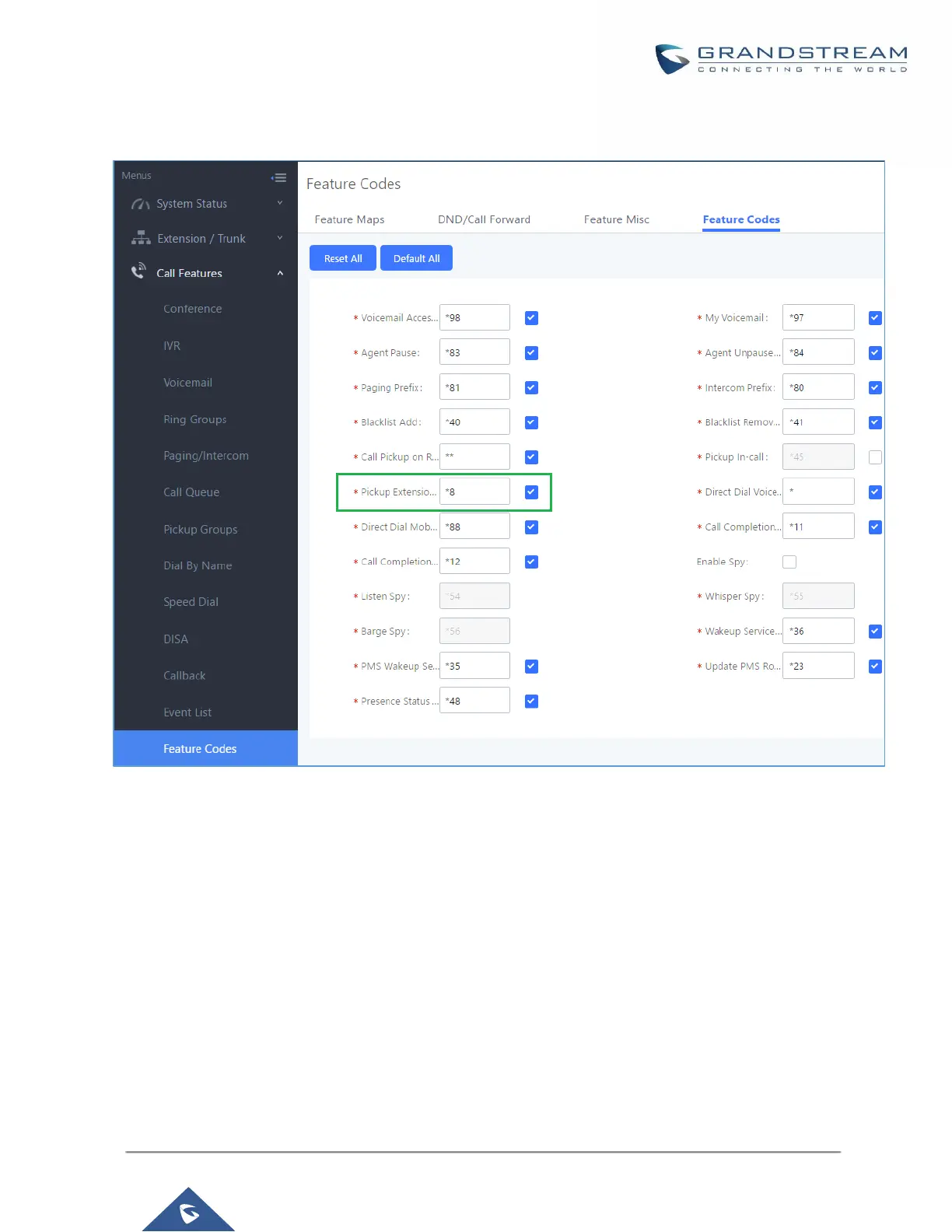Collapse the Call Features chevron
The height and width of the screenshot is (1232, 952).
tap(280, 273)
